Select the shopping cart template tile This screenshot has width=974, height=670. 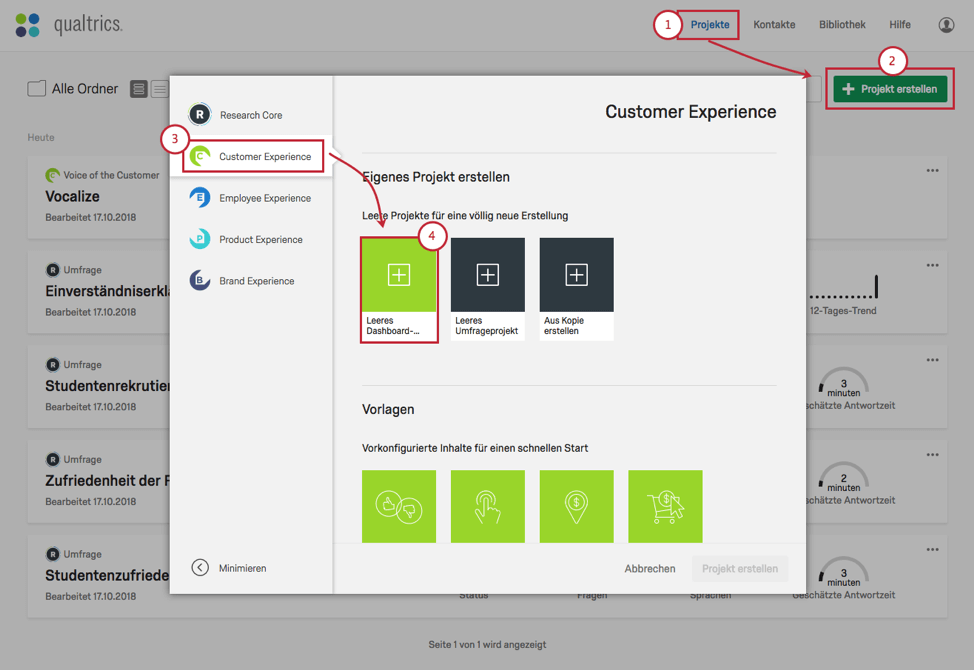click(665, 506)
